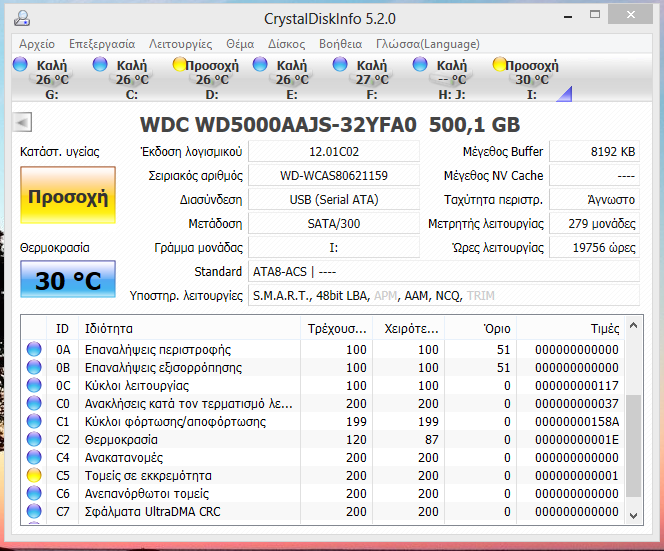Go to previous disk with left arrow

22,123
